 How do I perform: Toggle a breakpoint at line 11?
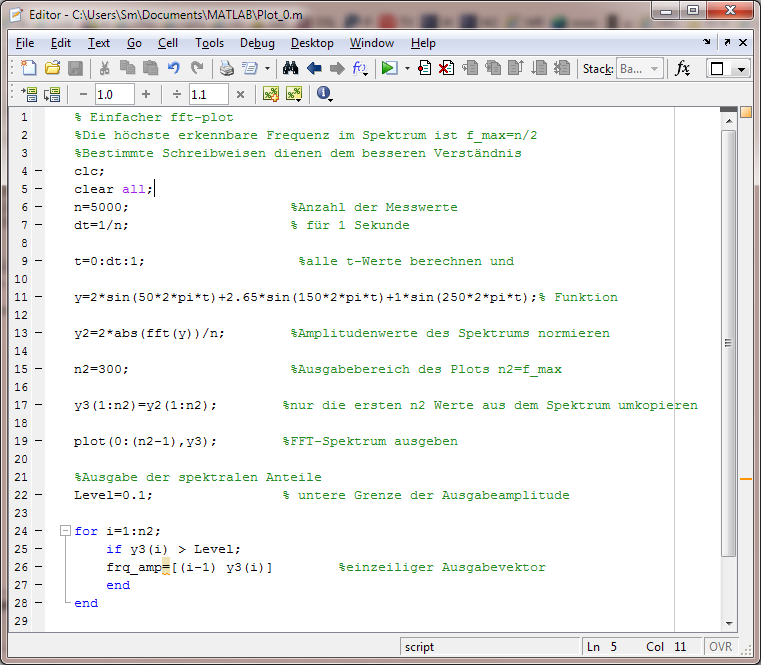(x=38, y=297)
